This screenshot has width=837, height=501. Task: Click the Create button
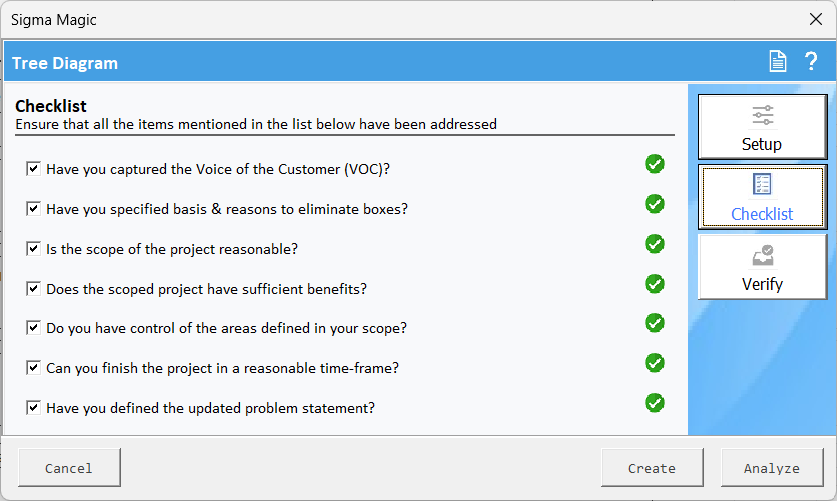[x=652, y=468]
